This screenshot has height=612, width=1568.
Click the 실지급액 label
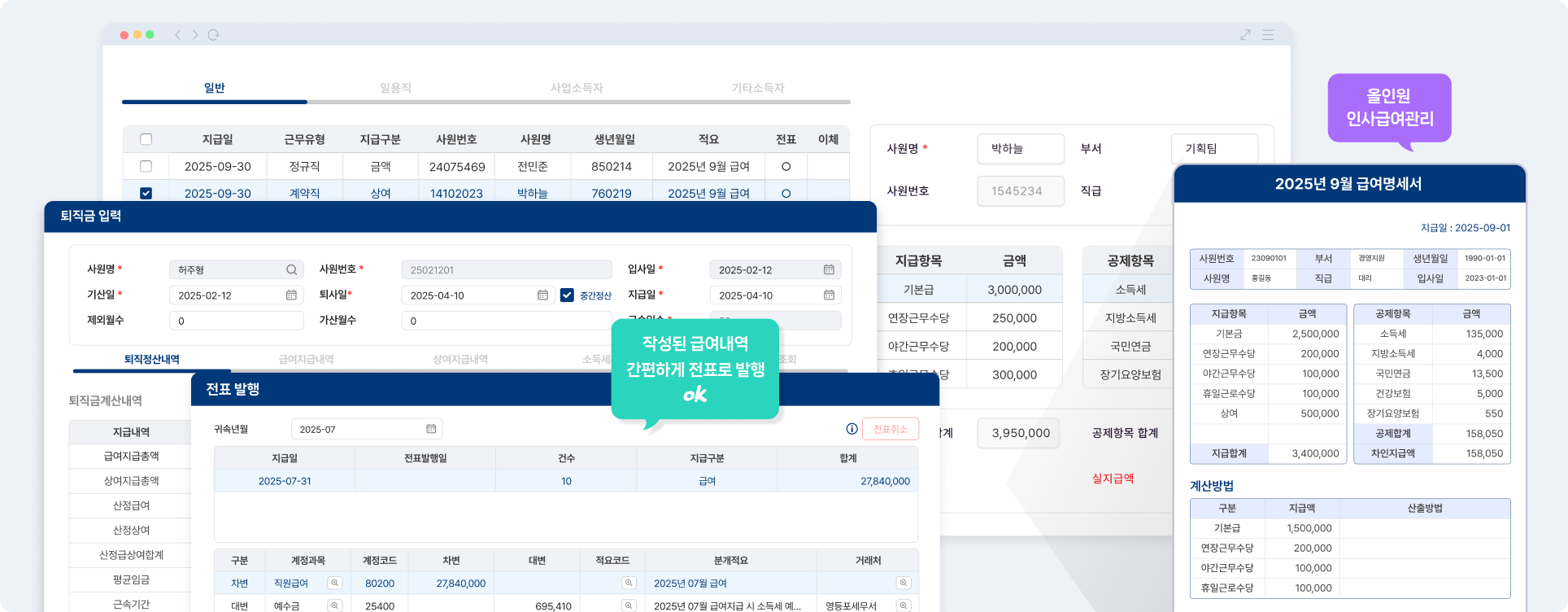1113,479
